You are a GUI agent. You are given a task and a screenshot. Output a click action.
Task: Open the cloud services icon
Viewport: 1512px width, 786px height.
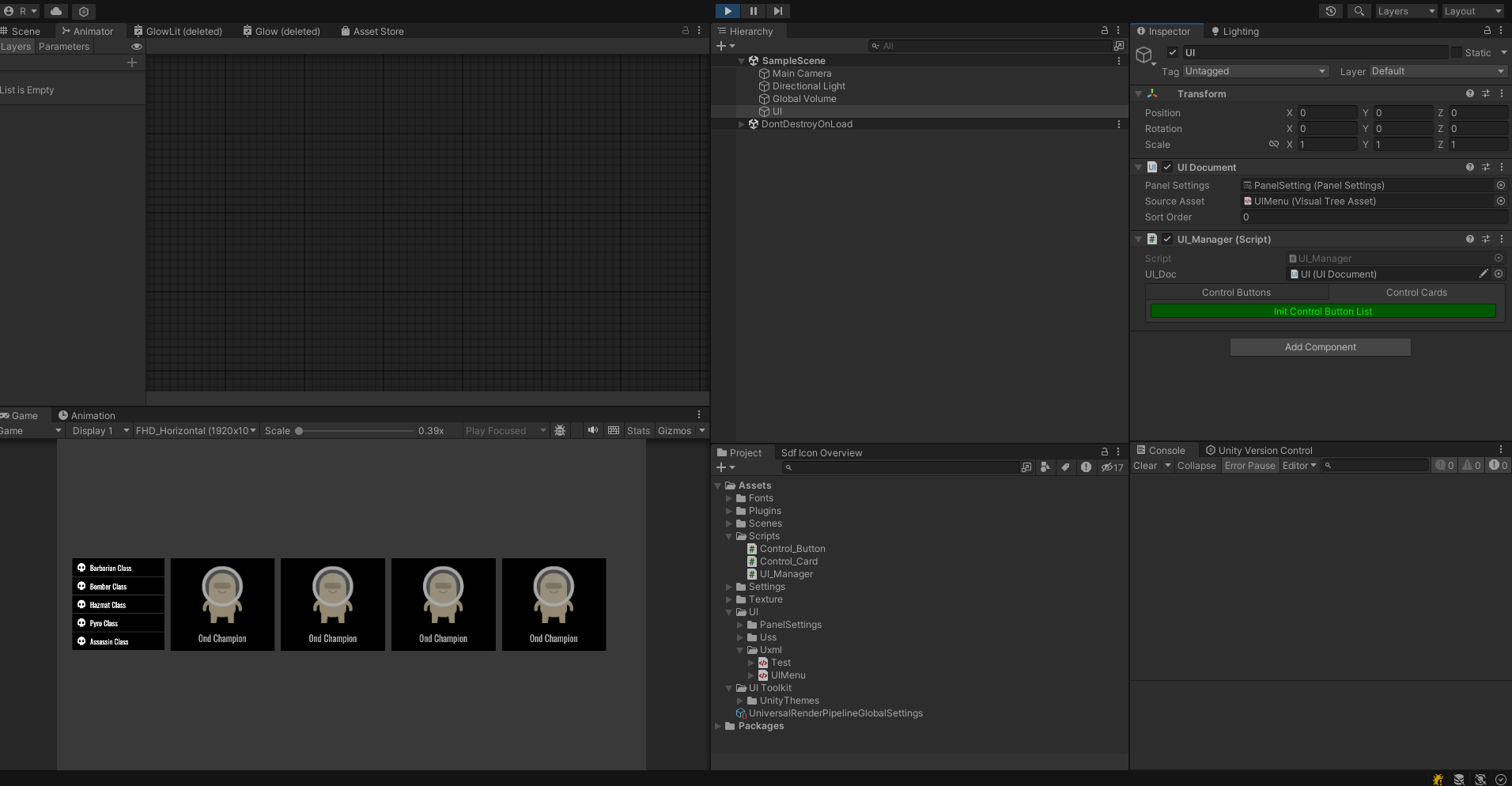click(56, 11)
